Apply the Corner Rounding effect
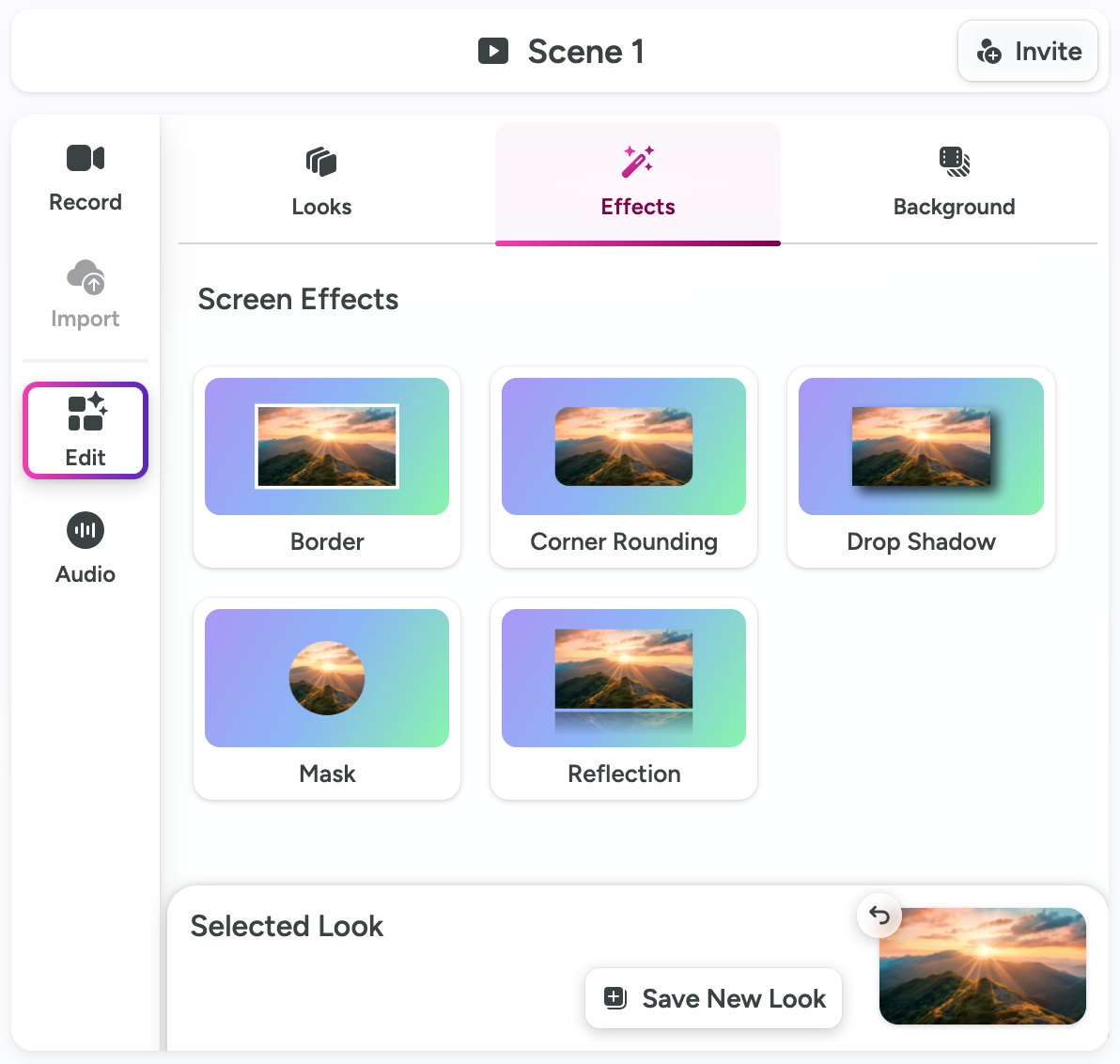 (624, 467)
